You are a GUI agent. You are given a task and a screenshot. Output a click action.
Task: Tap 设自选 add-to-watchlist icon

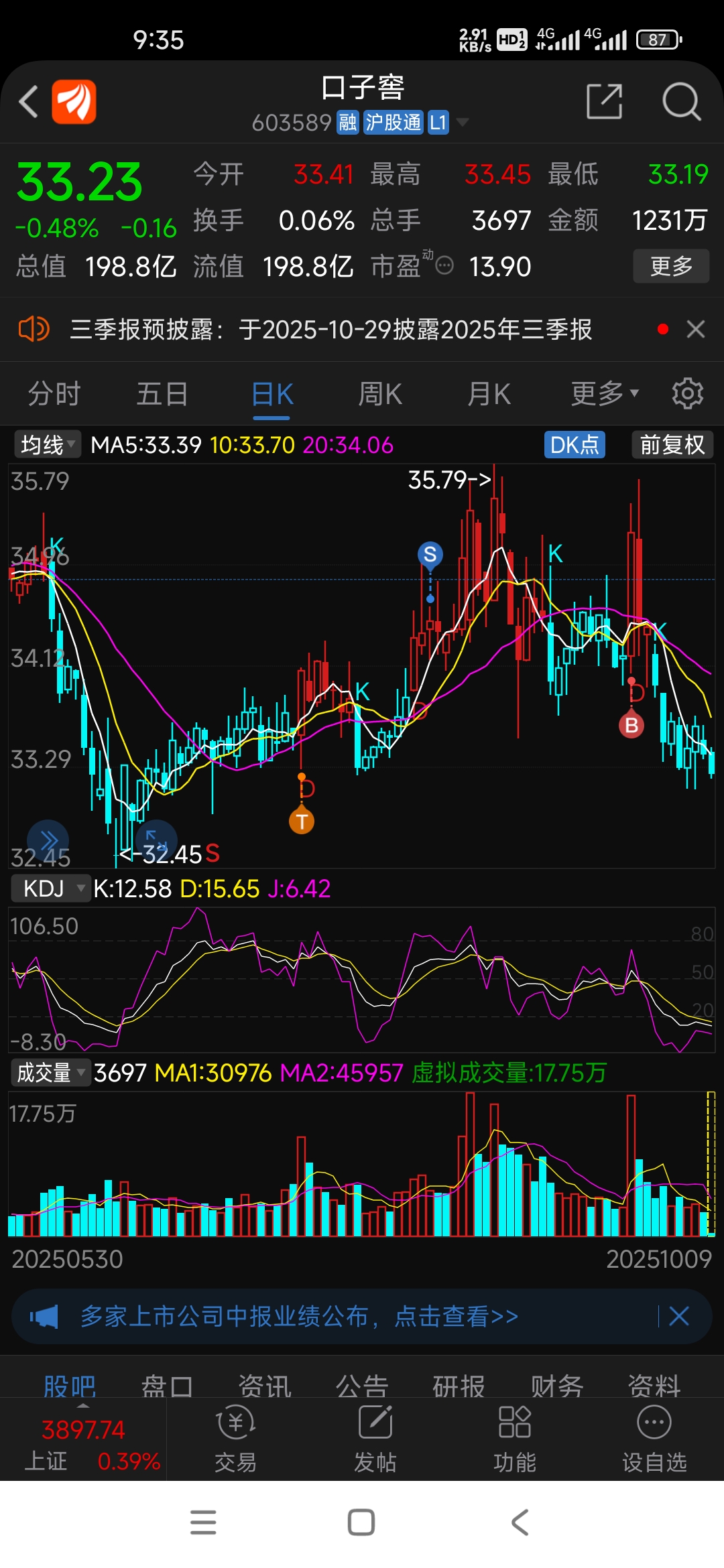click(655, 1439)
